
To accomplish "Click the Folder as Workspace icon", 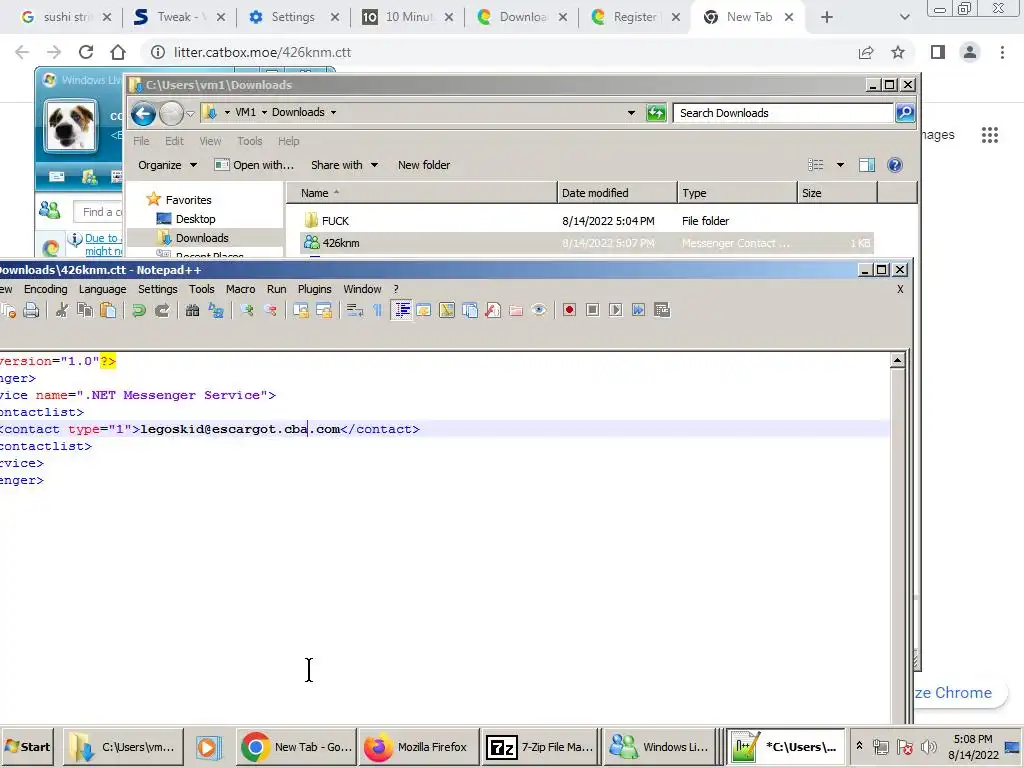I will click(516, 310).
